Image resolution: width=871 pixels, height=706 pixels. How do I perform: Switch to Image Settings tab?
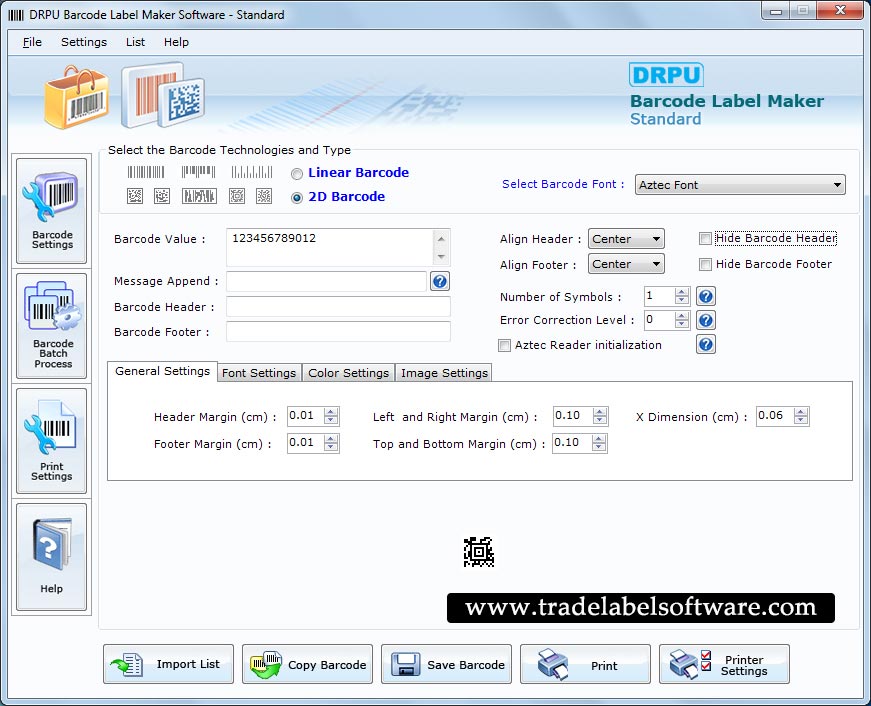pos(444,373)
